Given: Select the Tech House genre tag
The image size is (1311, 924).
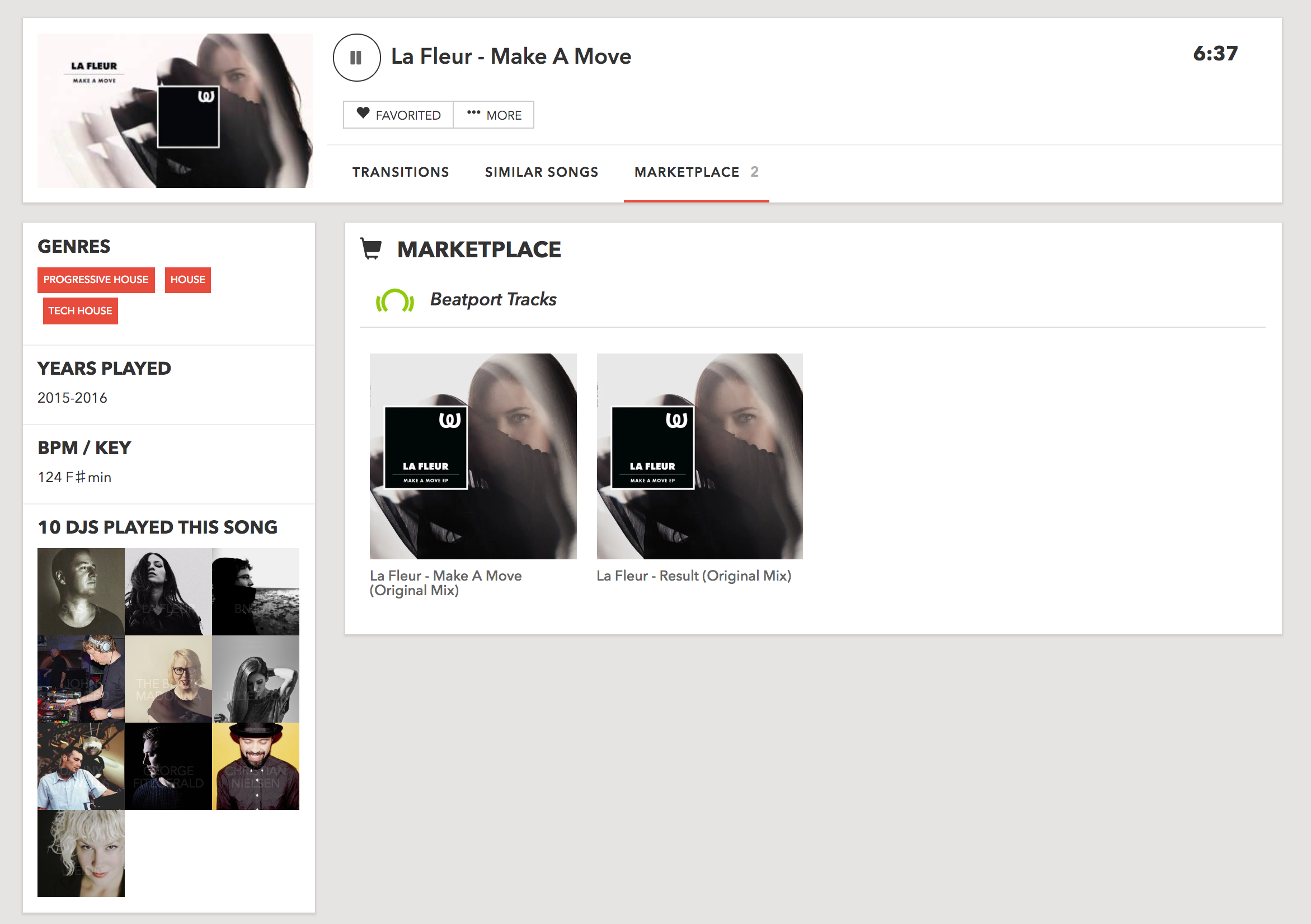Looking at the screenshot, I should click(x=80, y=311).
